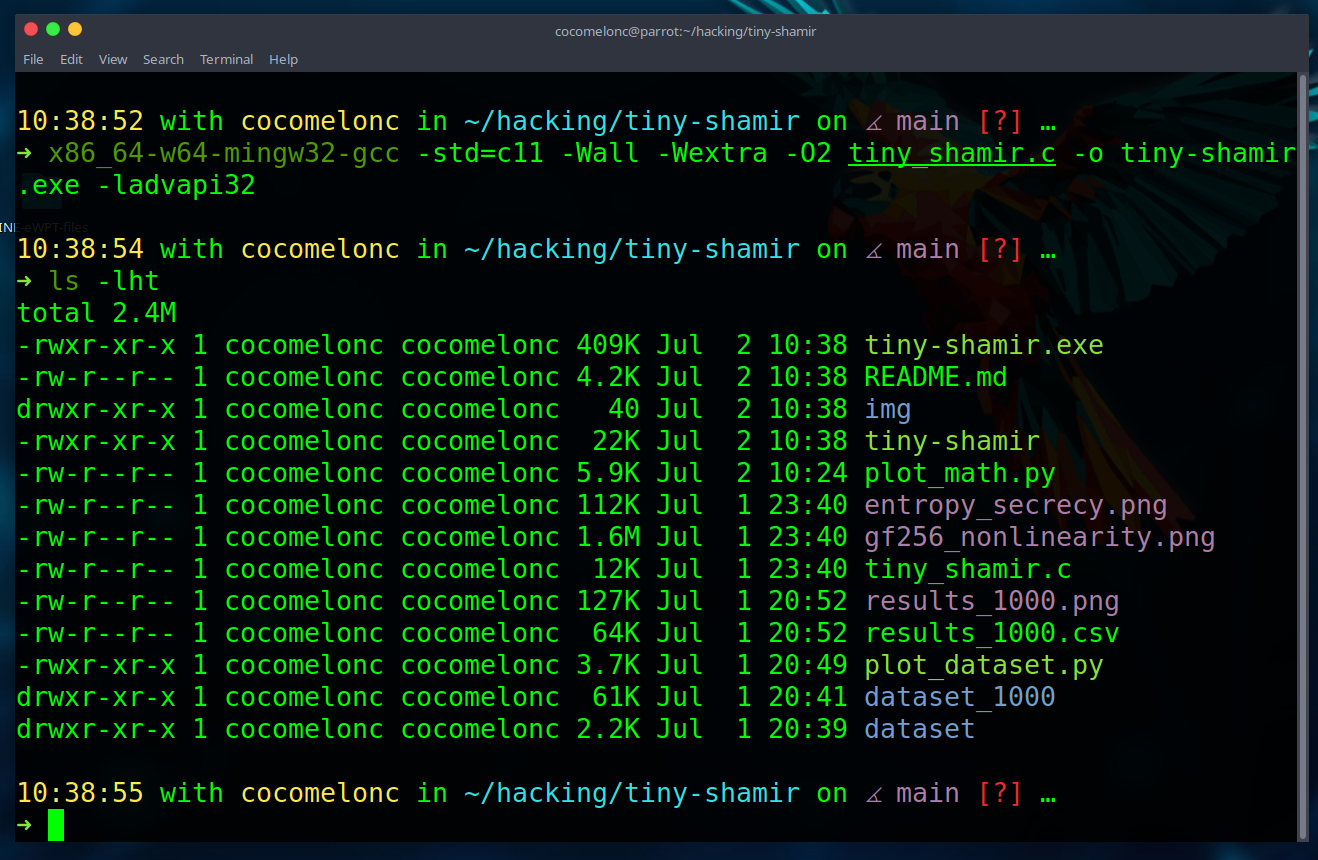The image size is (1318, 860).
Task: Open the Search menu
Action: click(x=163, y=59)
